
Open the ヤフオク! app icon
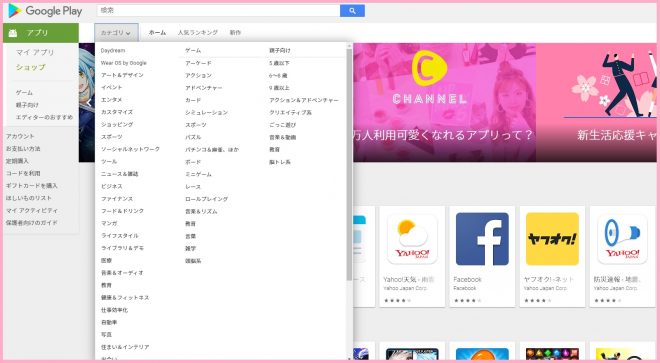click(x=552, y=239)
